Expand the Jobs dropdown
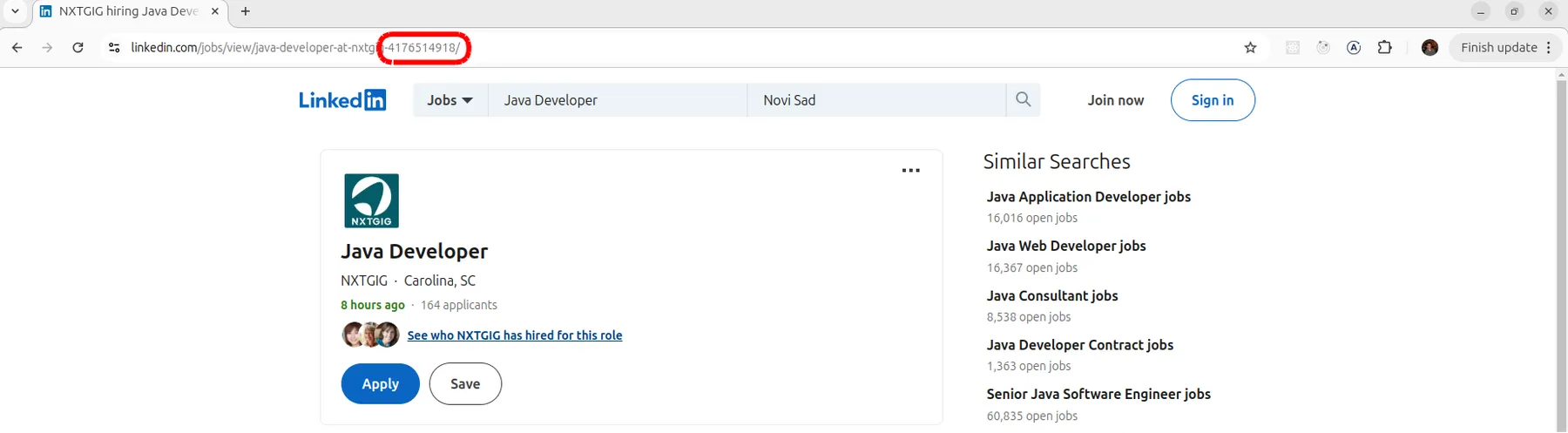Viewport: 1568px width, 433px height. pyautogui.click(x=449, y=100)
